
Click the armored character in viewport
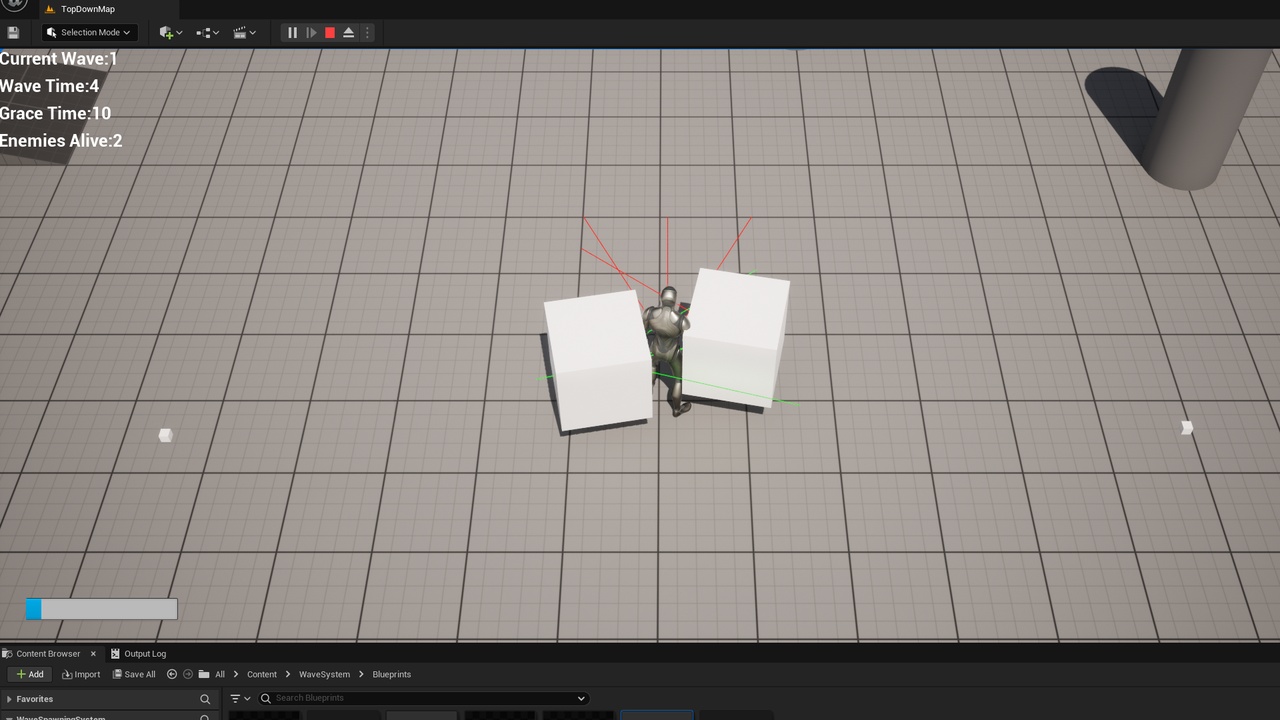click(668, 350)
